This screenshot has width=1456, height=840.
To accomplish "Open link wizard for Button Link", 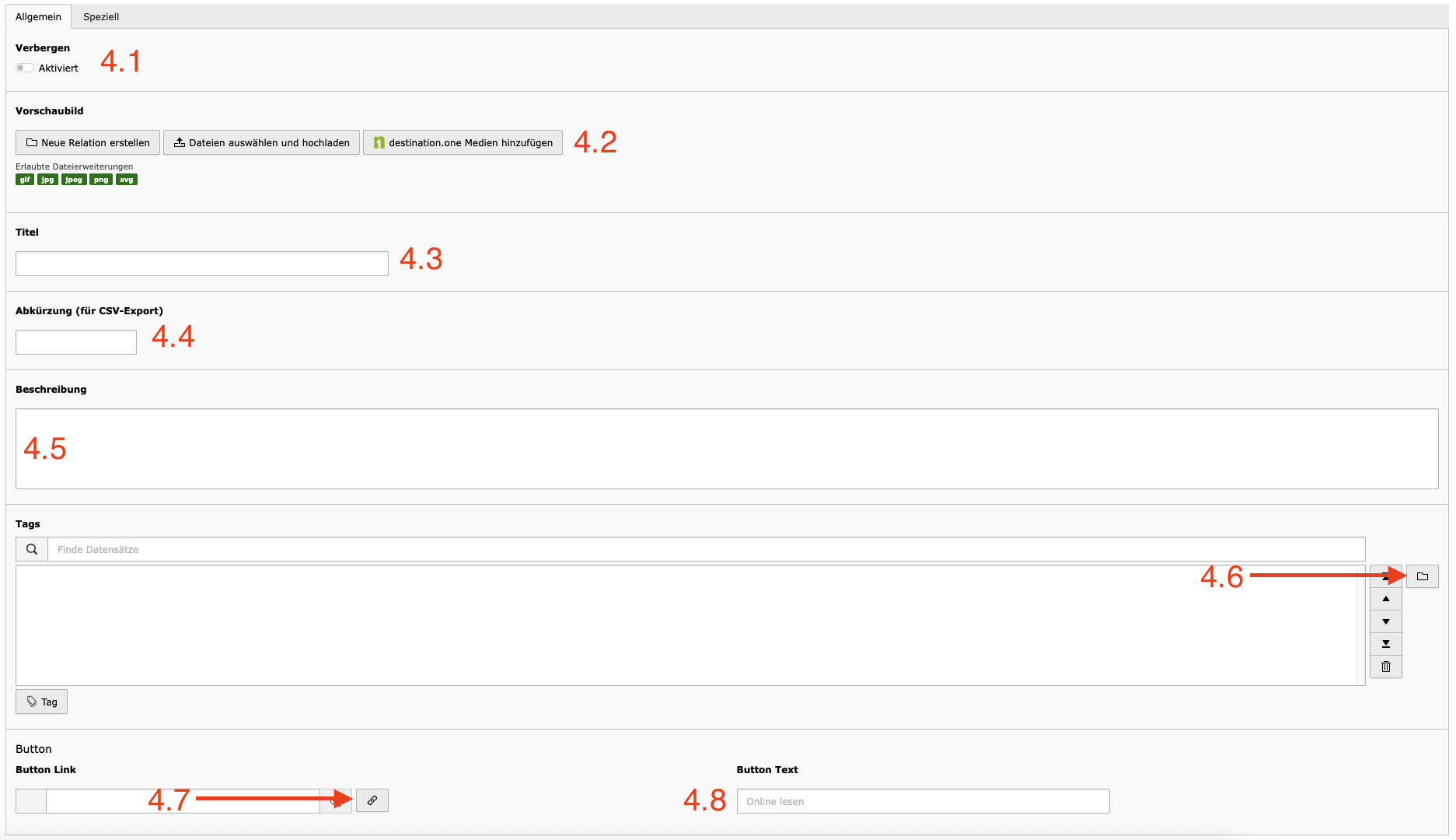I will (x=372, y=800).
